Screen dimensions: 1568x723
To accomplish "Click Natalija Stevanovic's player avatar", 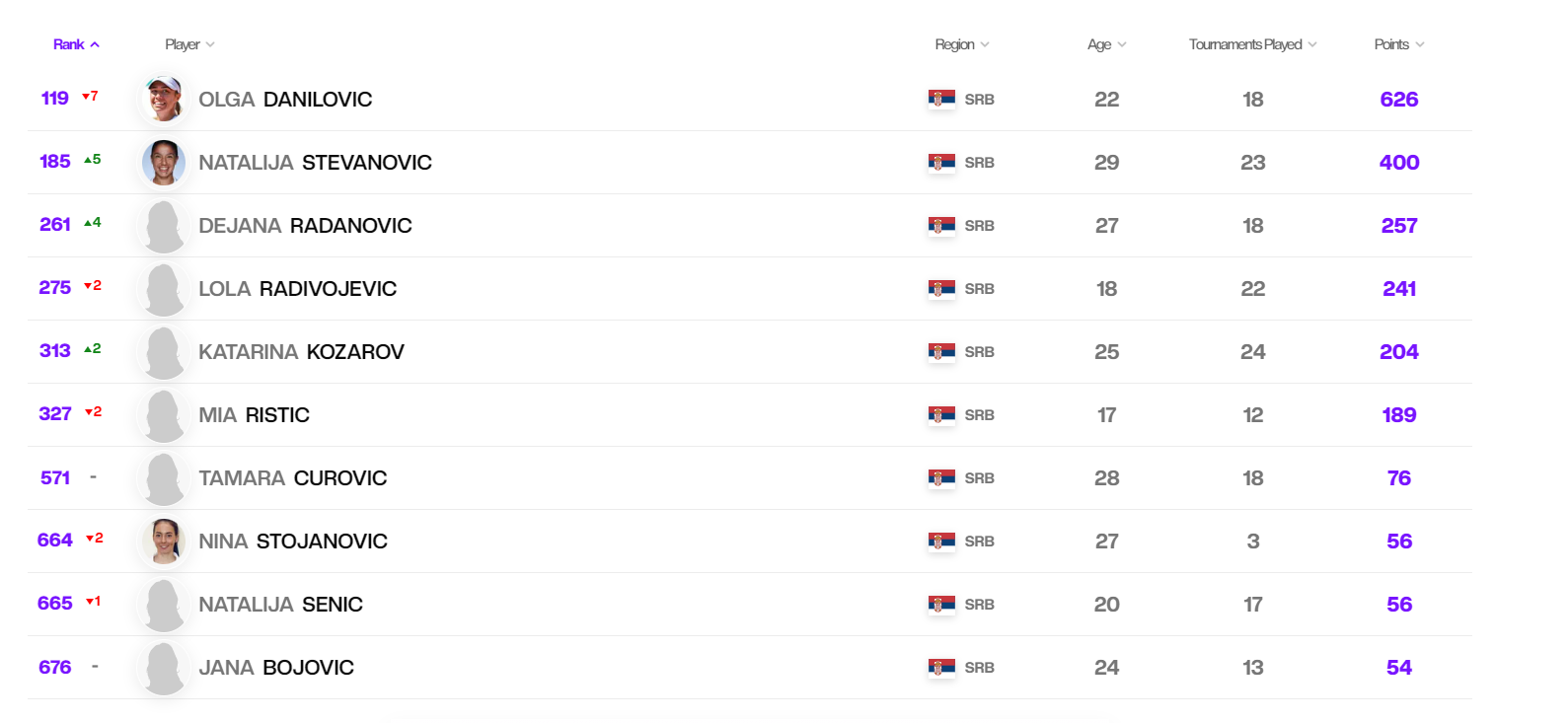I will (x=164, y=163).
